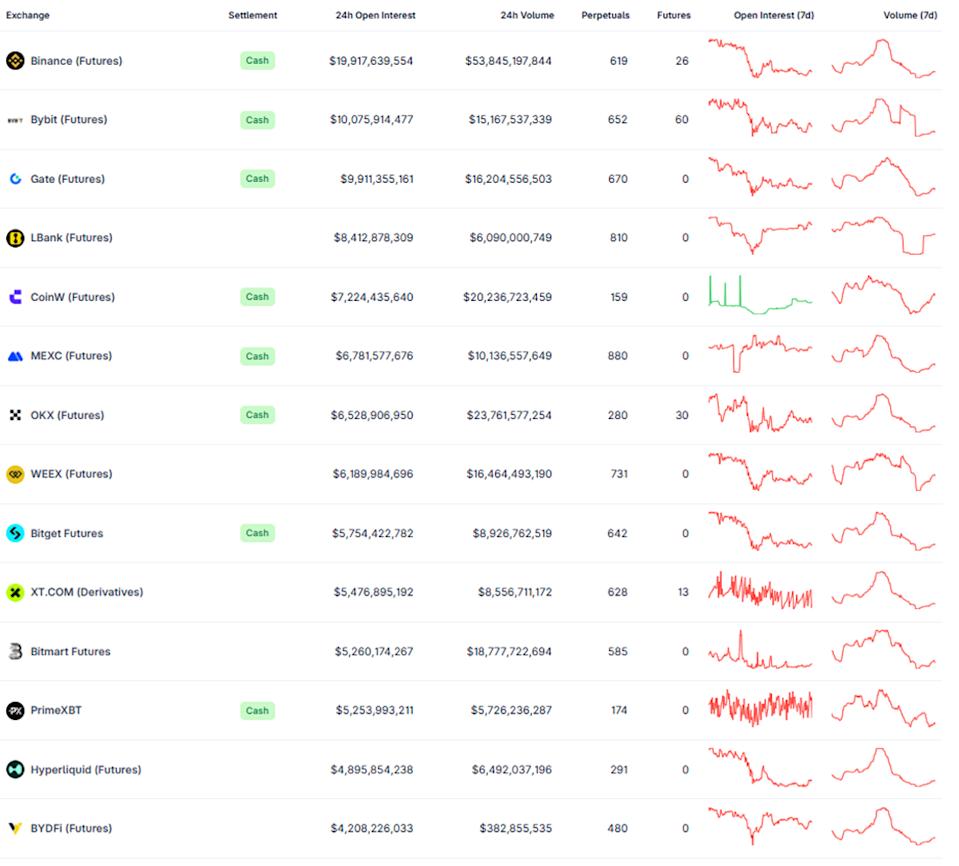Click the Bitget exchange logo icon
This screenshot has width=959, height=866.
(x=15, y=534)
